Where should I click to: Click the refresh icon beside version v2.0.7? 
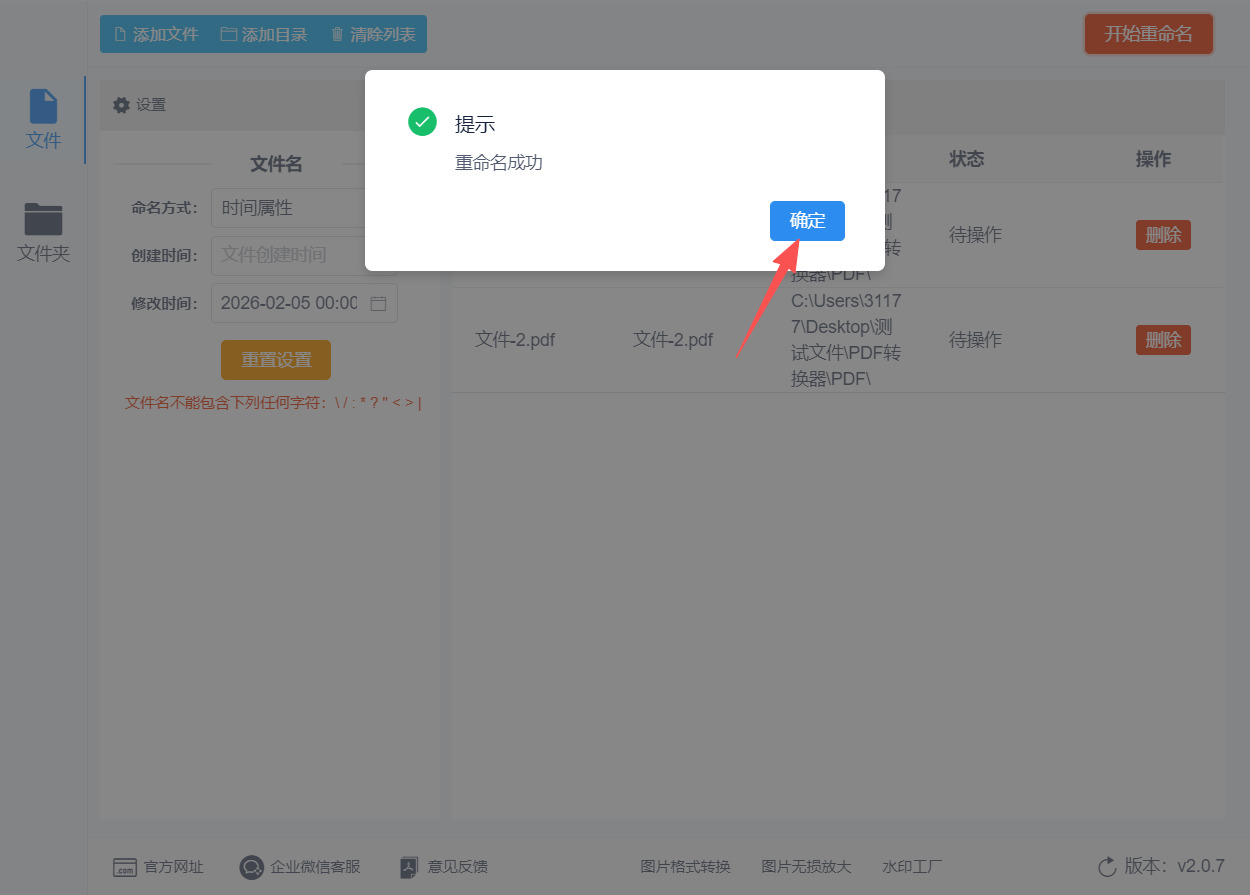(1106, 867)
